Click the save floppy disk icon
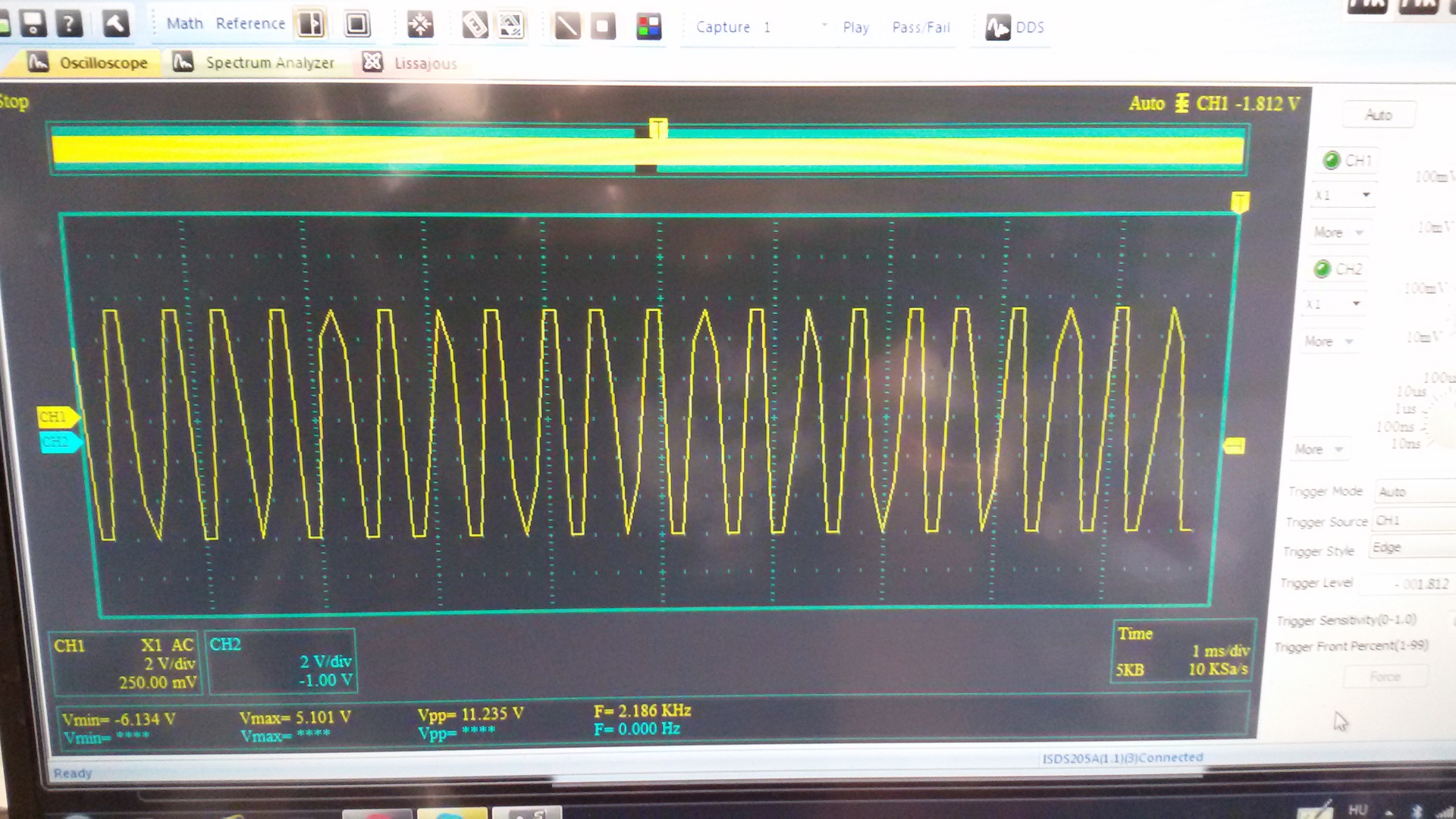 (33, 23)
